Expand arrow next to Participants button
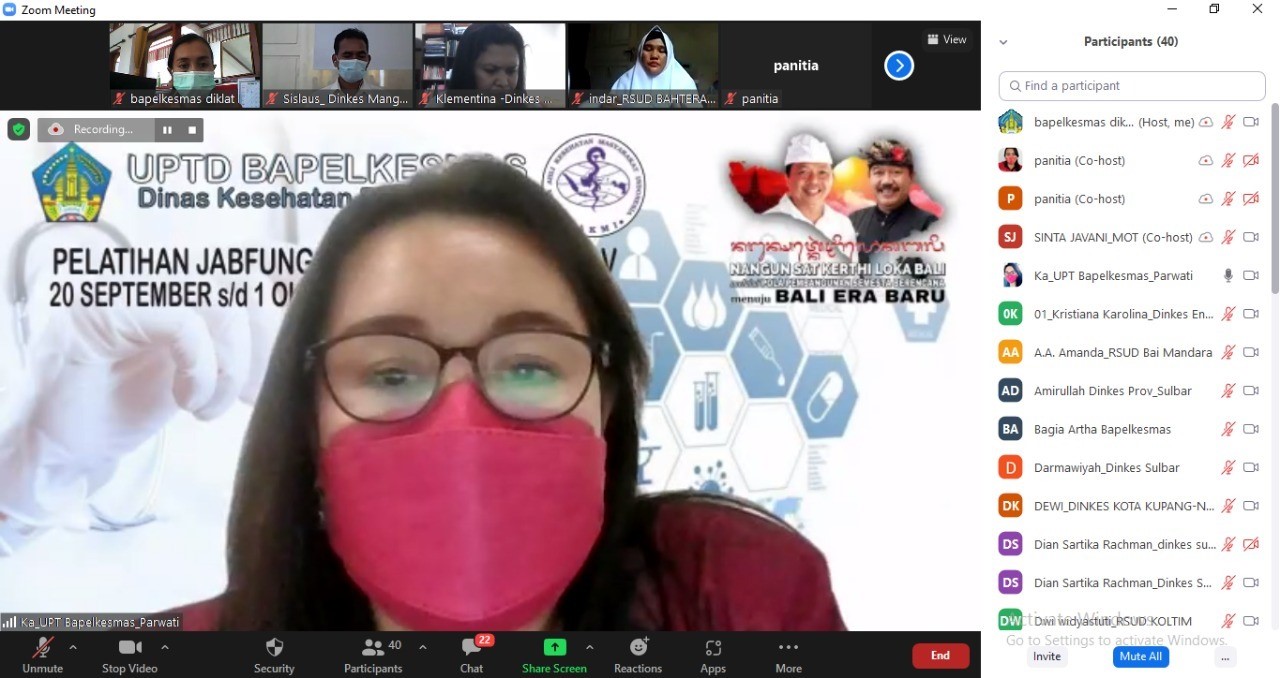 [422, 647]
